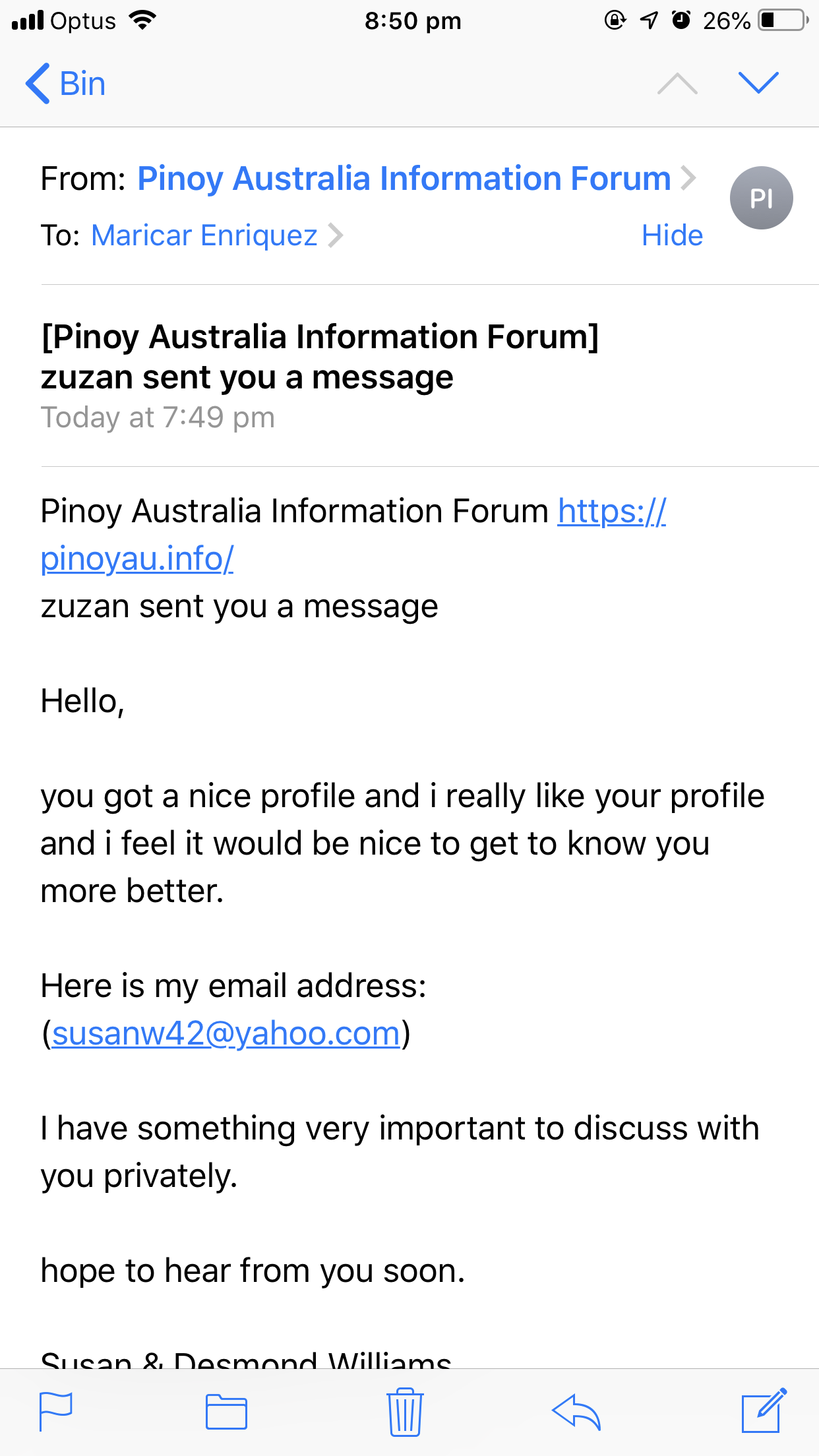
Task: Tap the location arrow status icon
Action: coord(649,20)
